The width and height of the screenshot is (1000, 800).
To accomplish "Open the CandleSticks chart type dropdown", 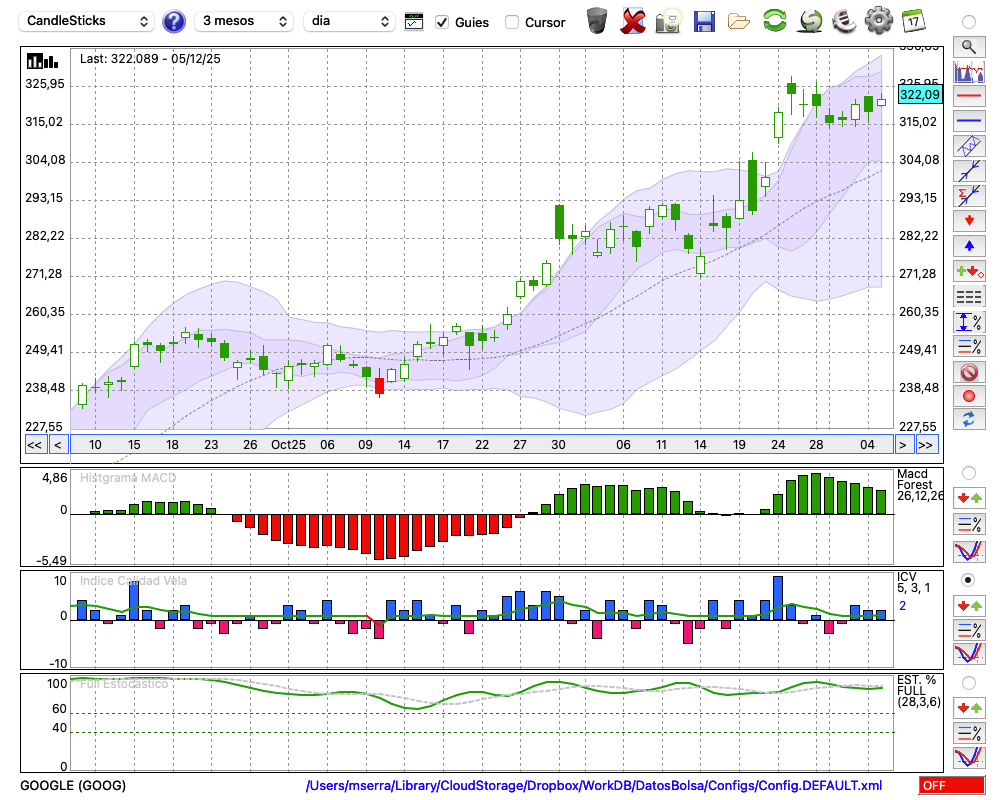I will [x=88, y=21].
